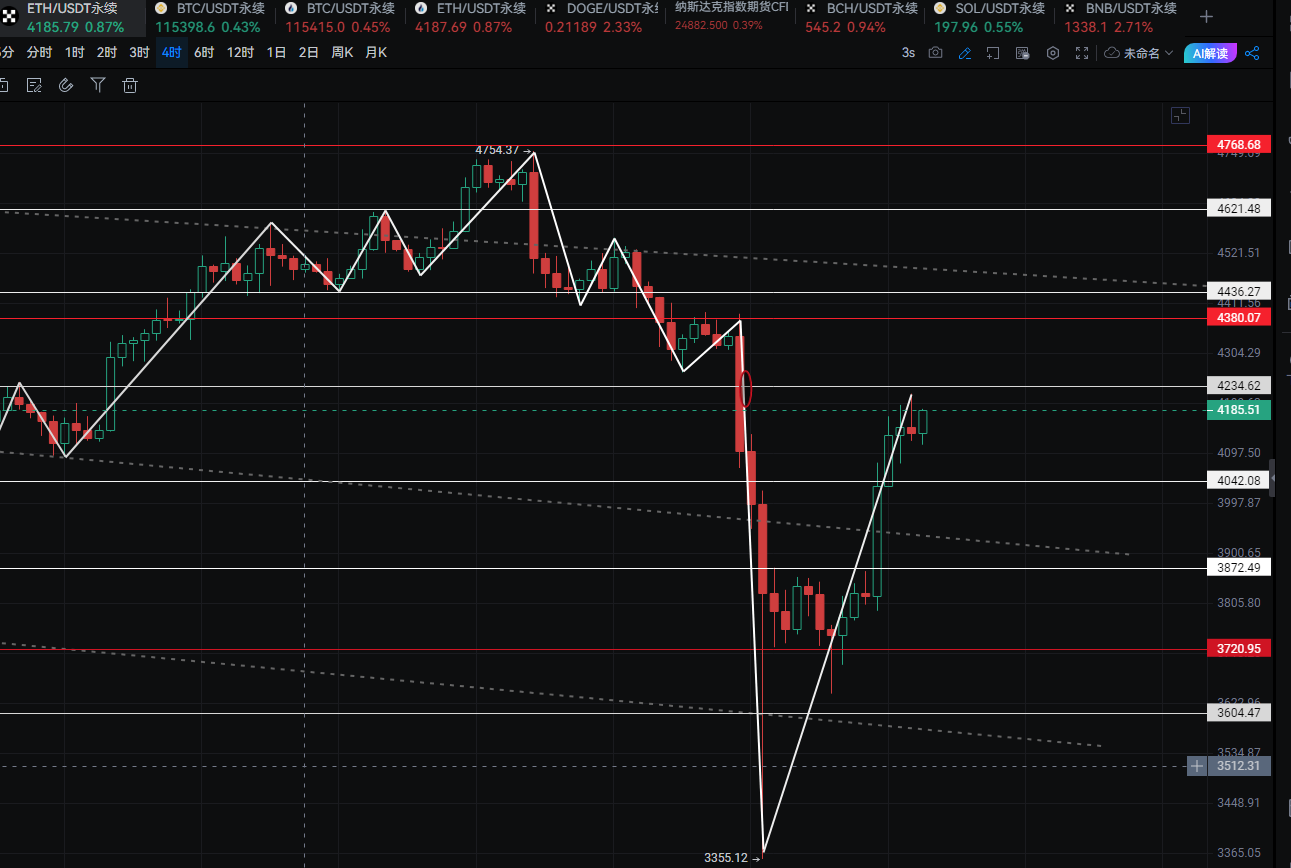Open the AI解读 analysis button
1291x868 pixels.
1211,53
